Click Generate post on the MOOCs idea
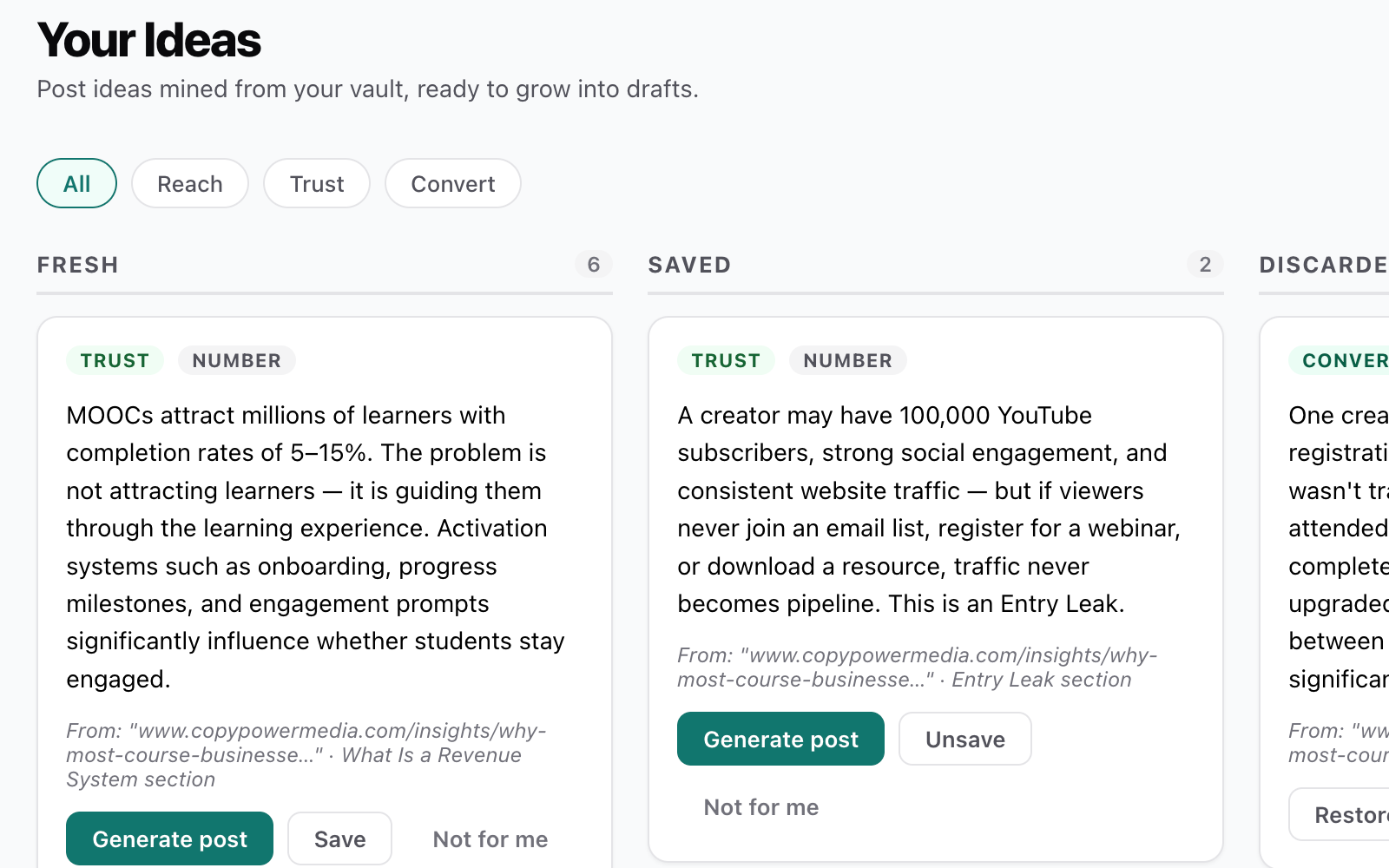Viewport: 1389px width, 868px height. [x=169, y=838]
